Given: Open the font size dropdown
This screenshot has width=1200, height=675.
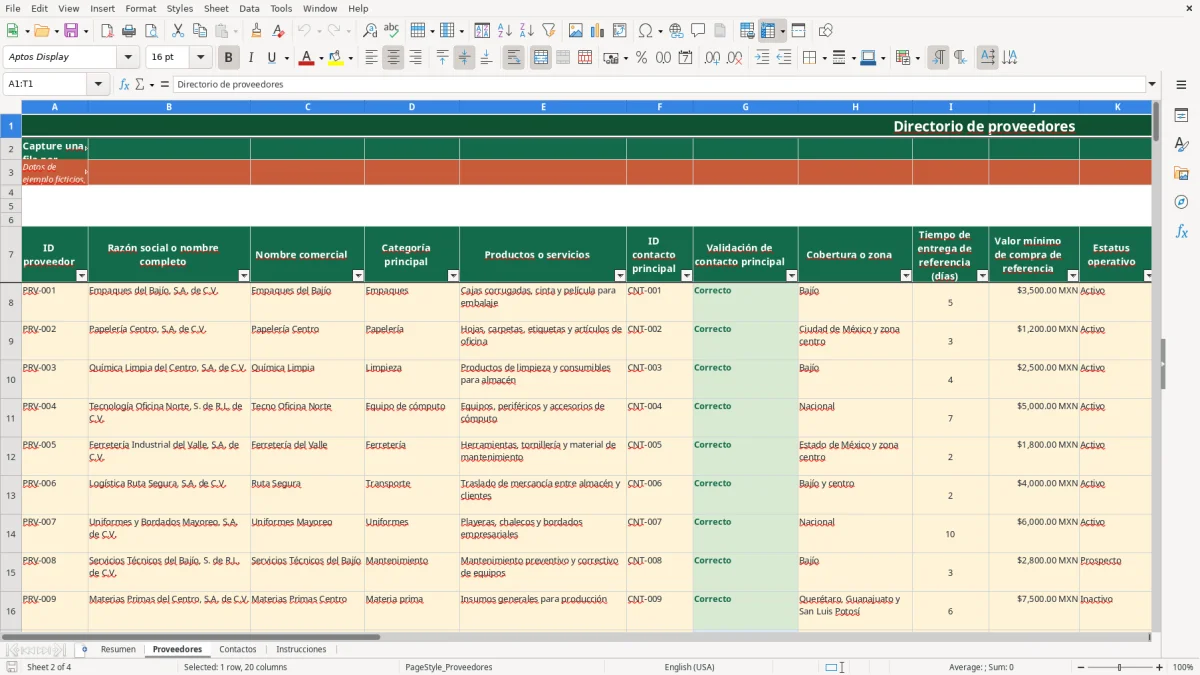Looking at the screenshot, I should point(200,58).
